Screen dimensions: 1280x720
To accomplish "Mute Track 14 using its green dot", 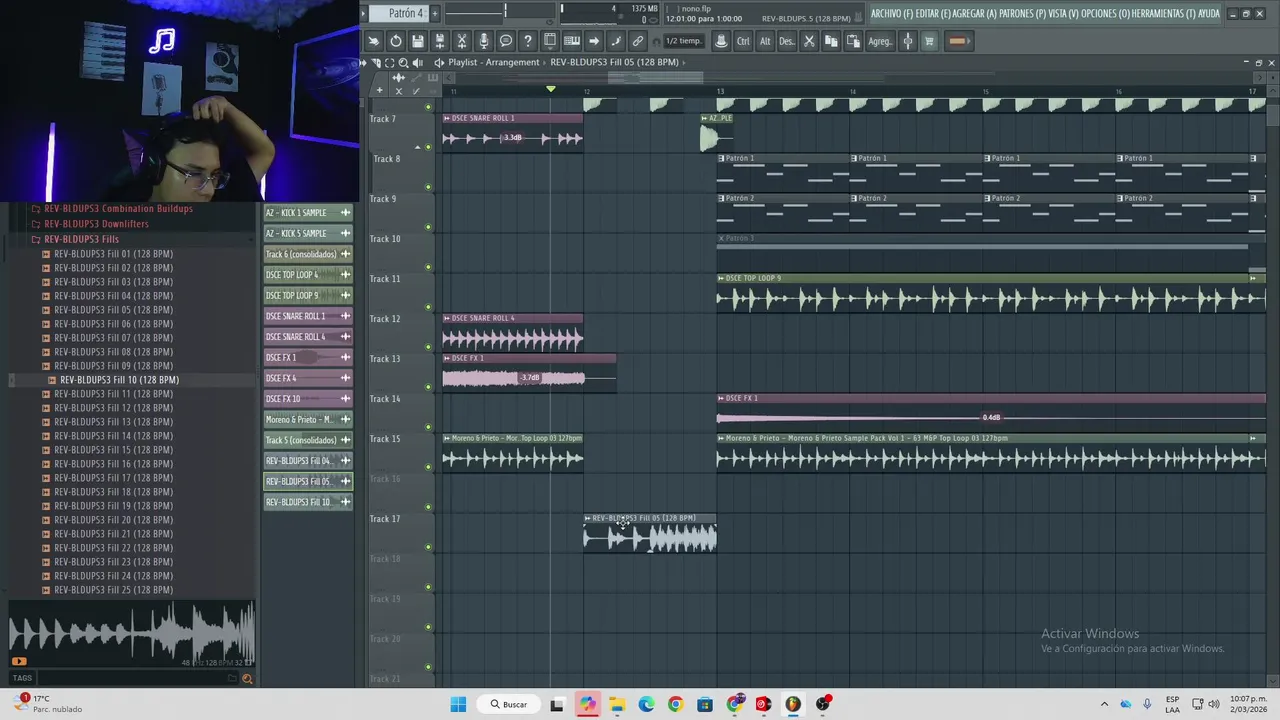I will 429,427.
